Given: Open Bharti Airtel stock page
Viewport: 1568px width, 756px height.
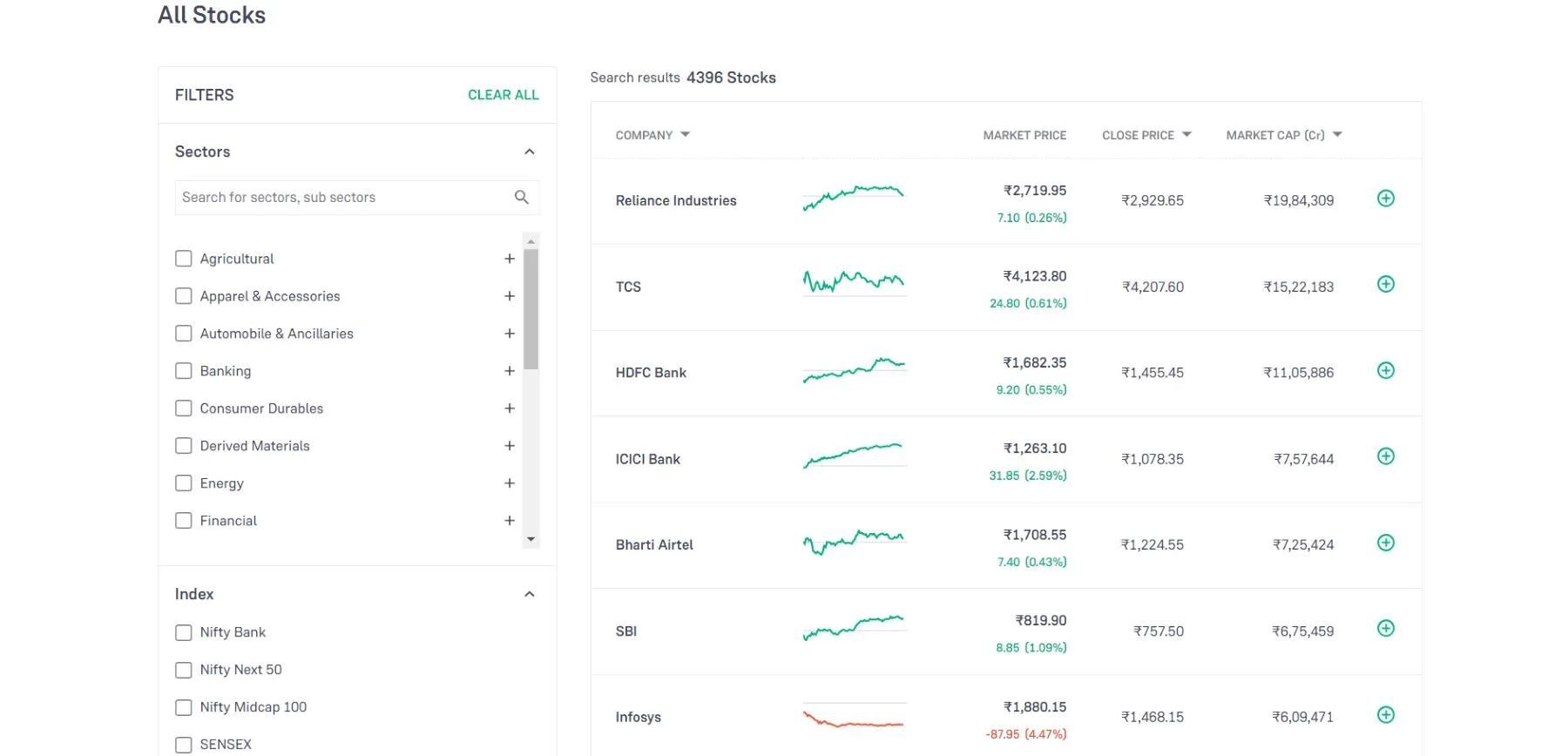Looking at the screenshot, I should pyautogui.click(x=654, y=545).
